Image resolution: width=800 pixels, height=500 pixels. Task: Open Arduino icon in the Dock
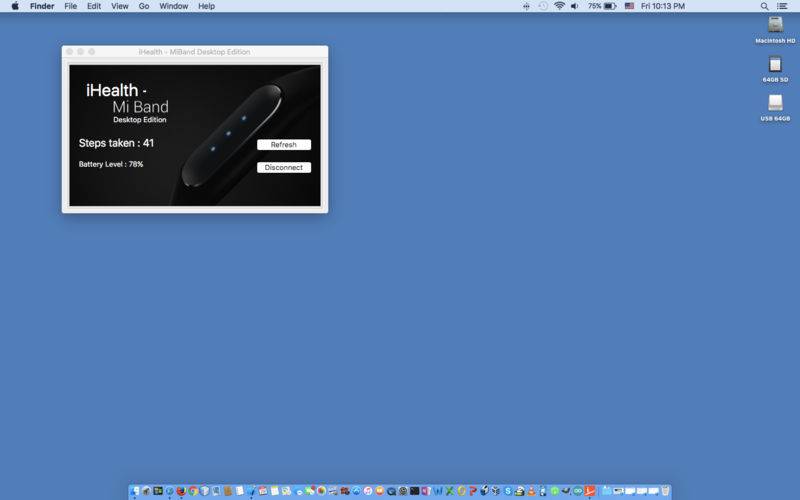[x=578, y=491]
